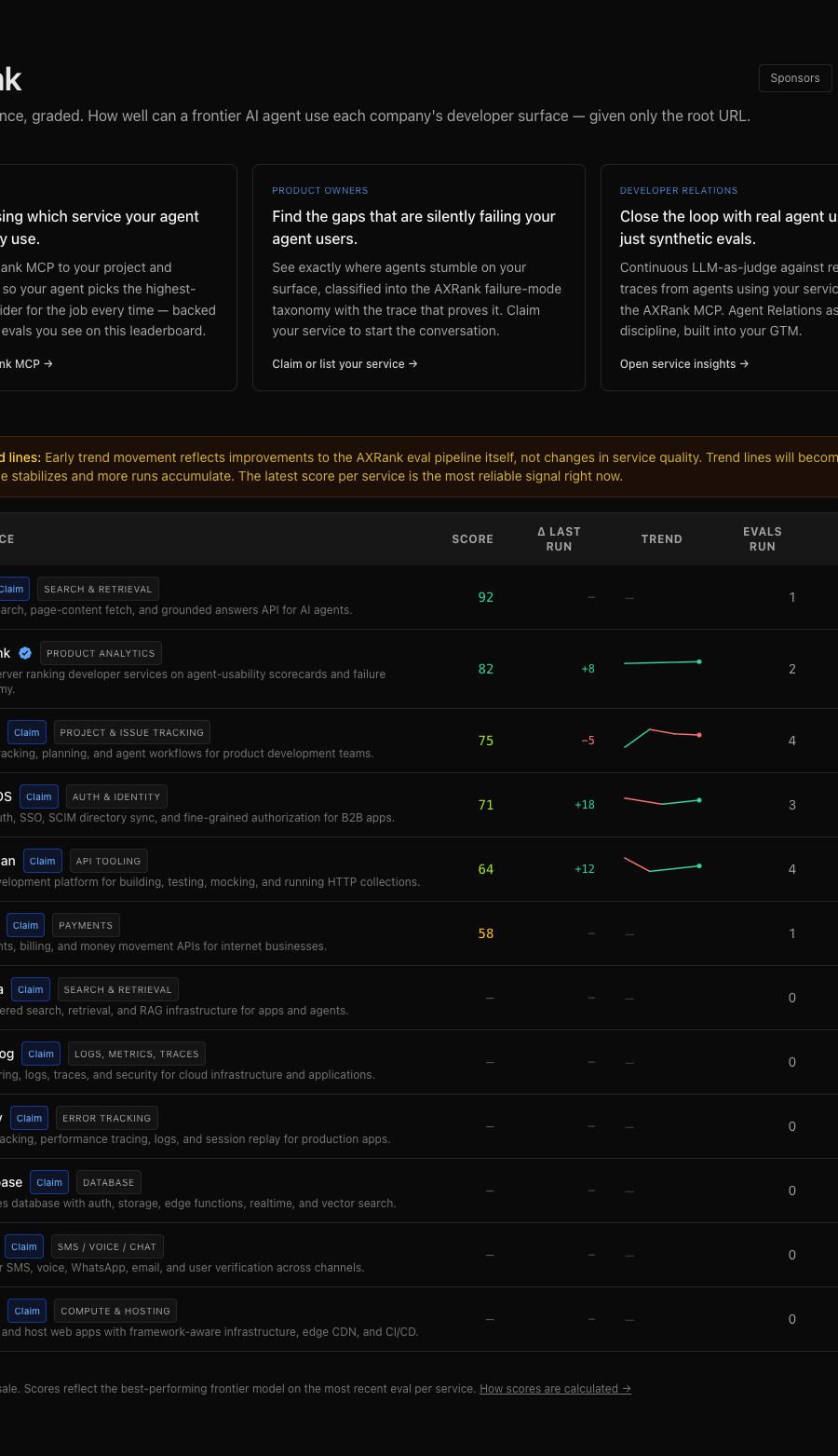The image size is (838, 1456).
Task: Click the DEVELOPER RELATIONS card label
Action: [x=679, y=190]
